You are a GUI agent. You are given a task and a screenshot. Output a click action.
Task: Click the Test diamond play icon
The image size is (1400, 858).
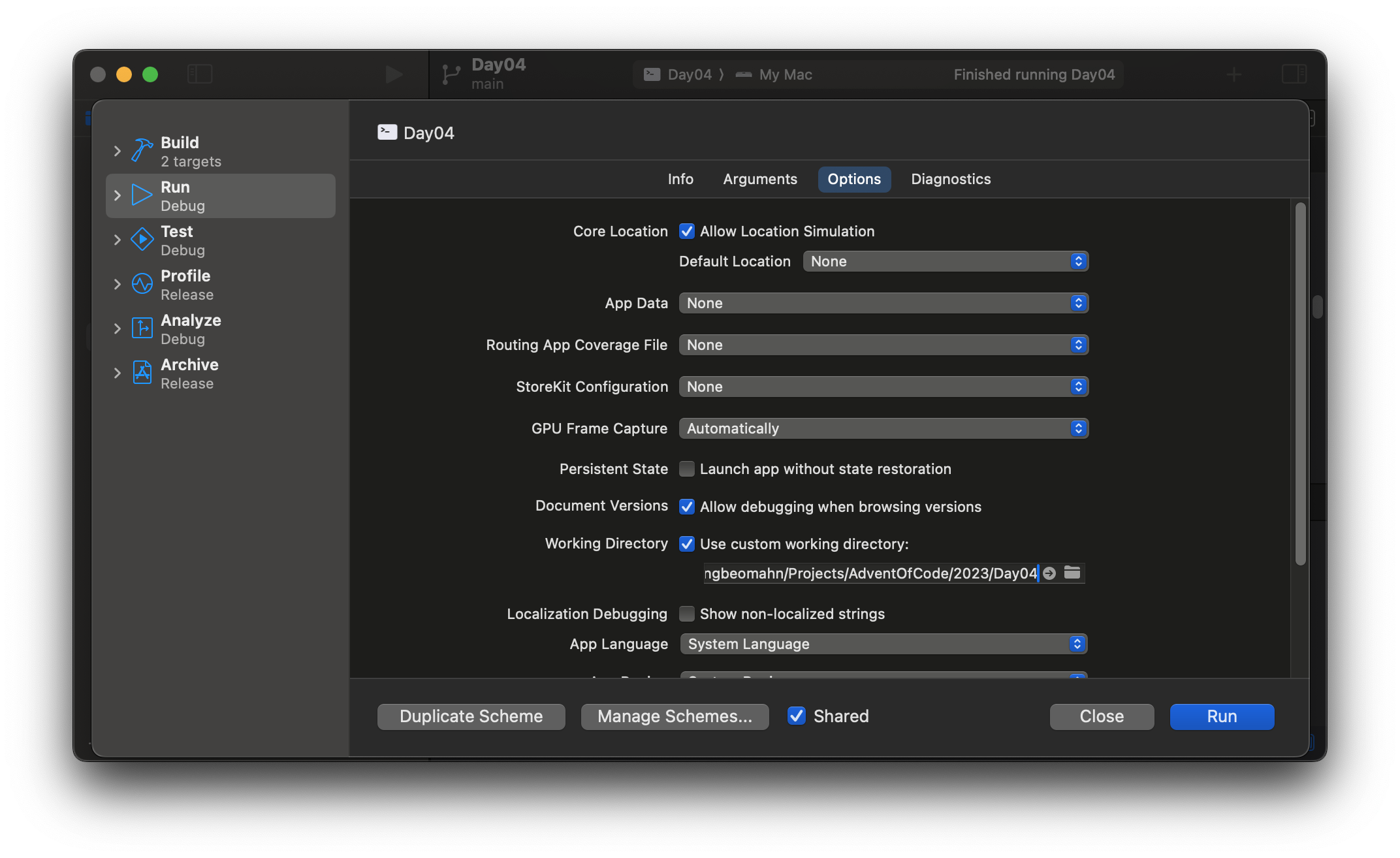tap(142, 240)
